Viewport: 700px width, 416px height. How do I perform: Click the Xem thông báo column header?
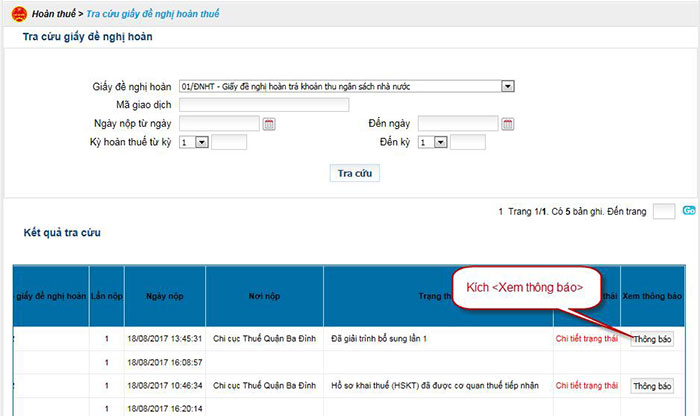652,296
